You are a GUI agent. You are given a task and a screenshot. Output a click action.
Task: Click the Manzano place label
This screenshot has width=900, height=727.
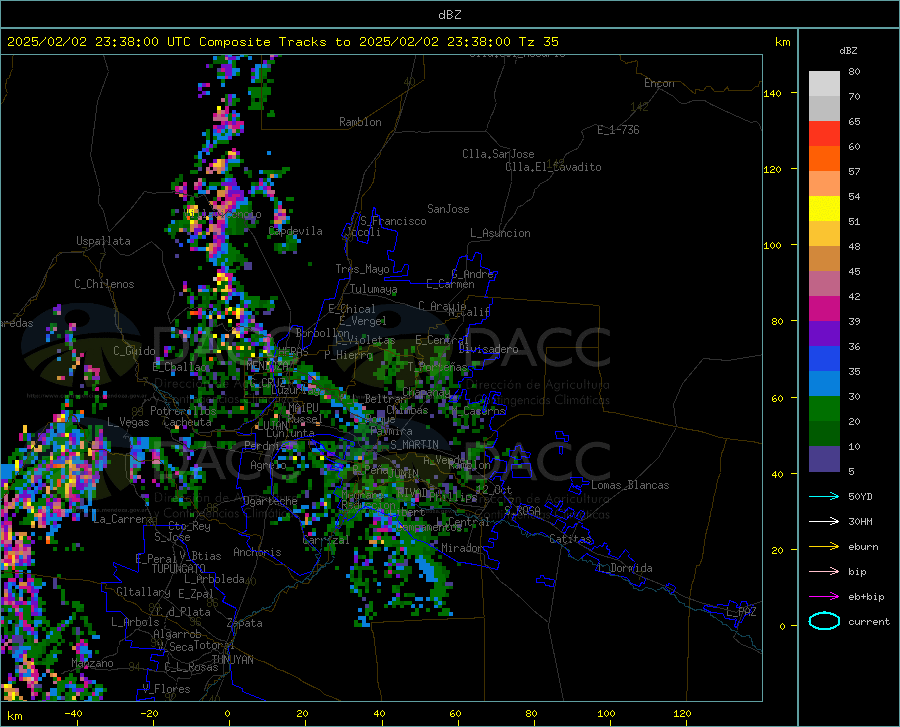pyautogui.click(x=92, y=663)
